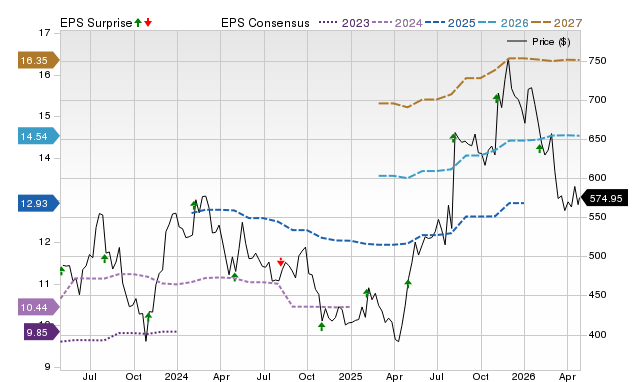Click the black 574.95 current price tag

pos(604,199)
